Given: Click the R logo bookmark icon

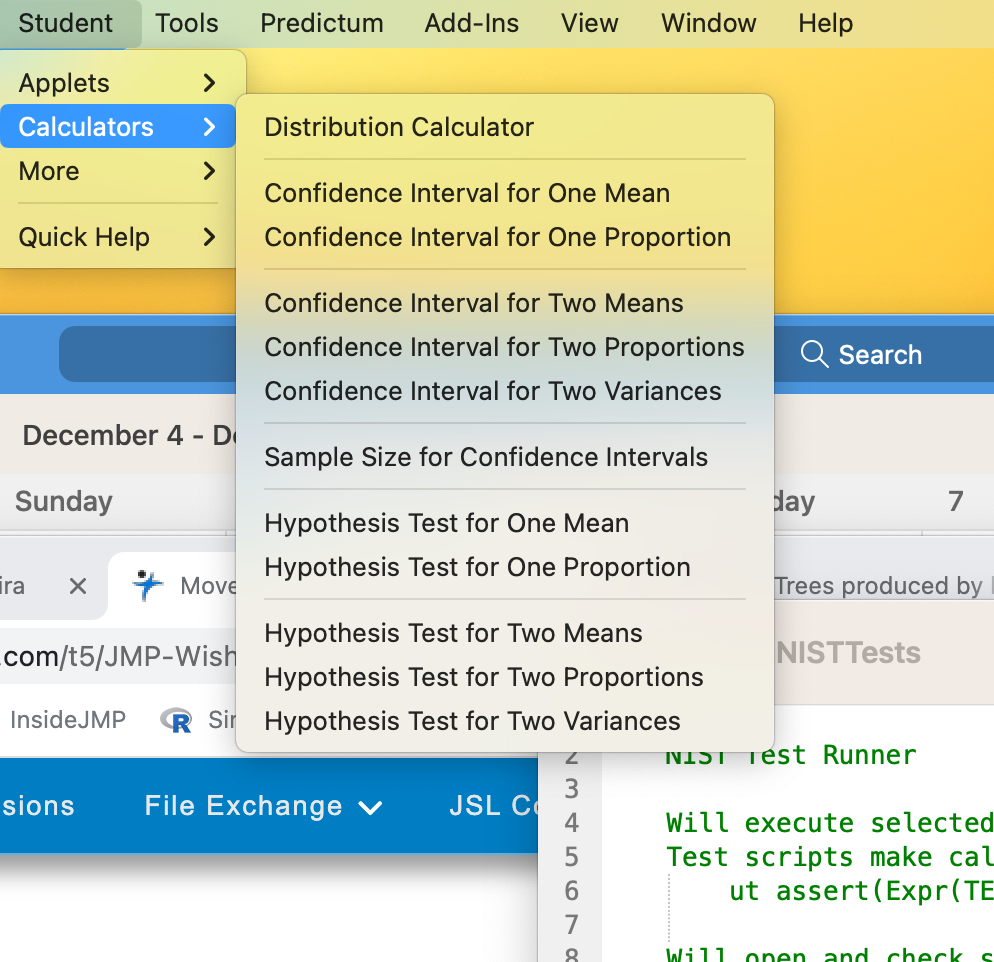Looking at the screenshot, I should (x=176, y=719).
